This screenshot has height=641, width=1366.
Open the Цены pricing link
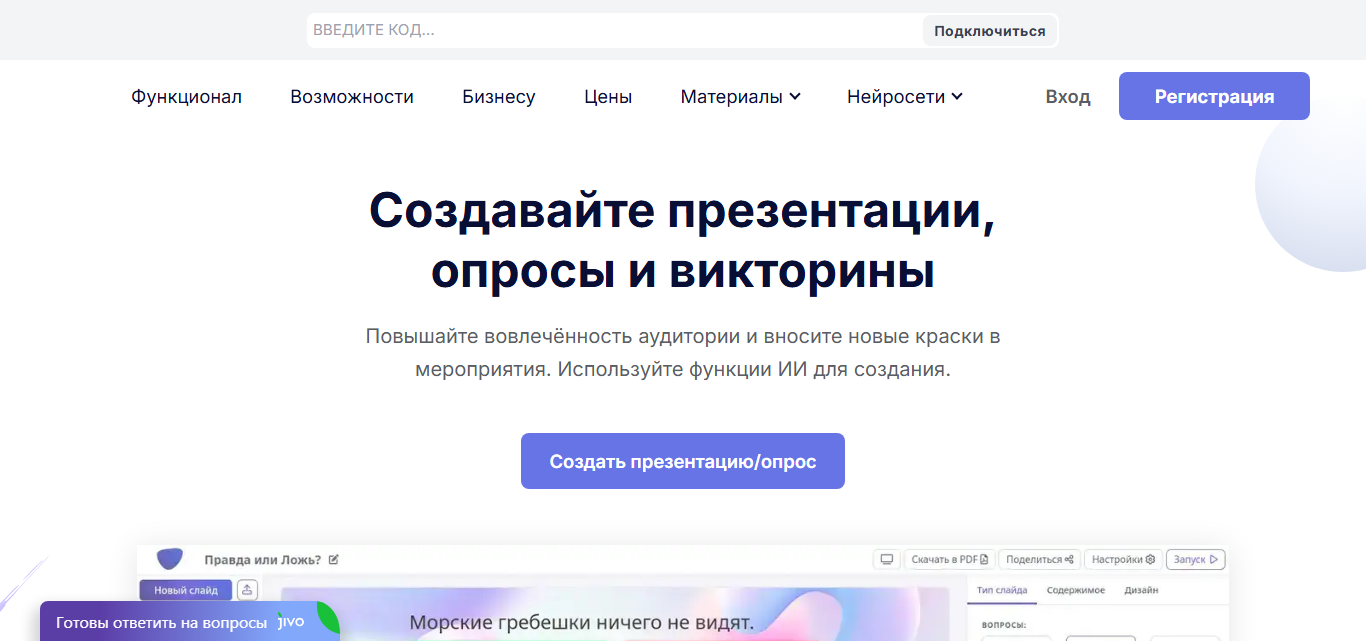tap(608, 97)
